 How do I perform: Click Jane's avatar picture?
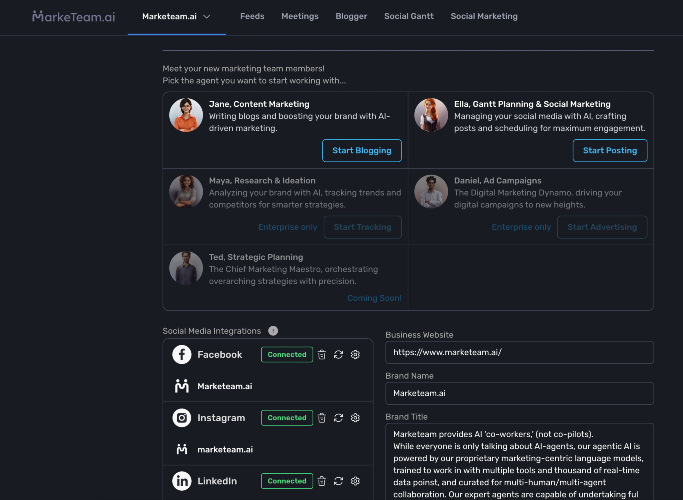click(x=186, y=115)
